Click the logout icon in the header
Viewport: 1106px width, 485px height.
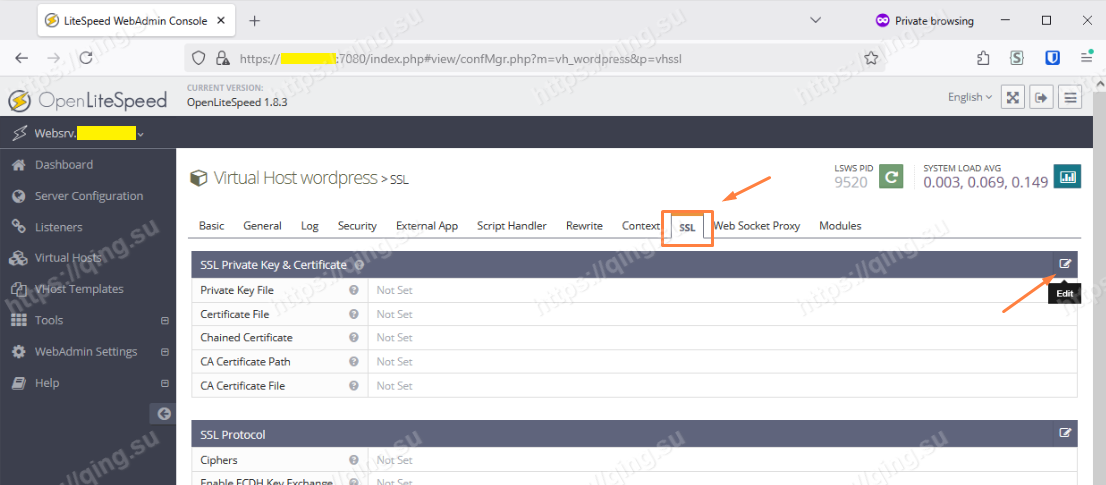coord(1041,97)
